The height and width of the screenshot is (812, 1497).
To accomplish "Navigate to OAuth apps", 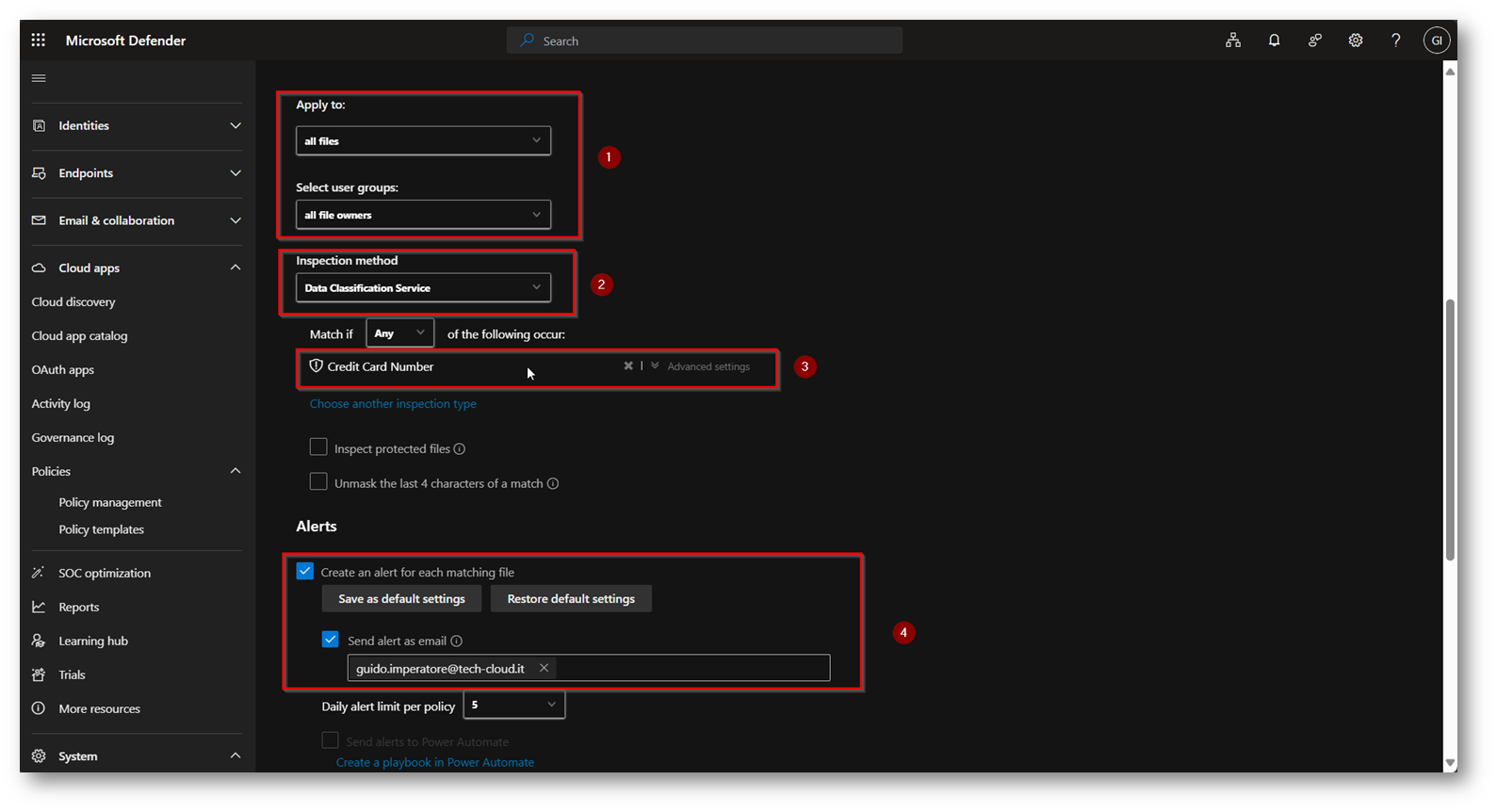I will coord(63,370).
